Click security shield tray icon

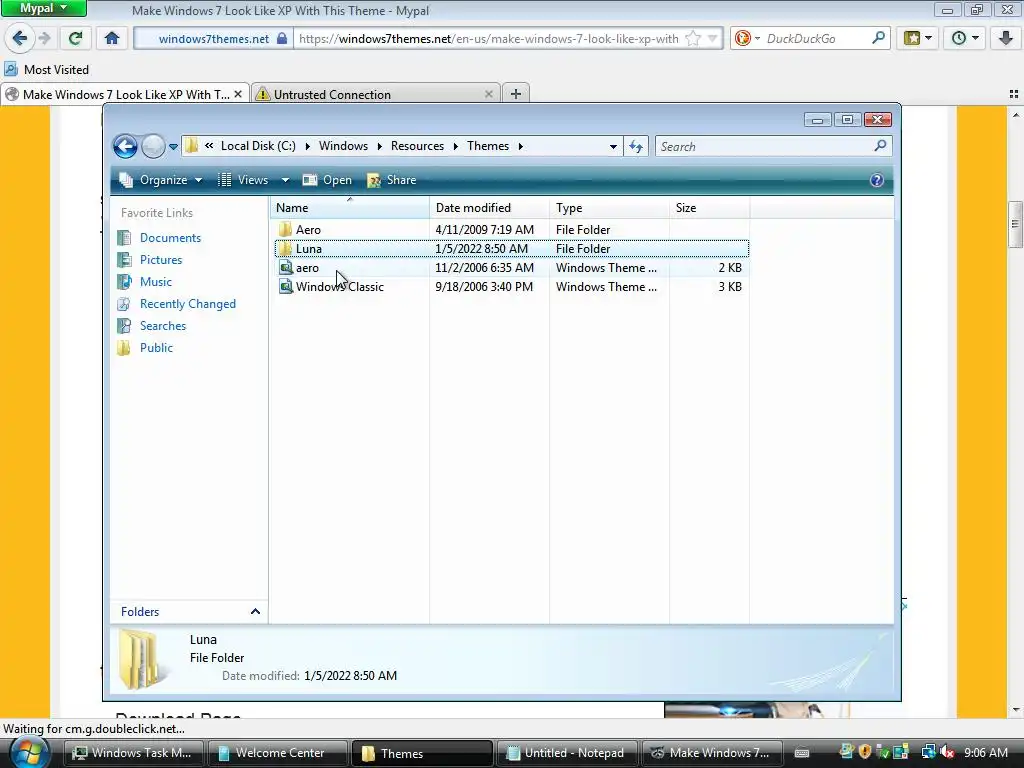865,753
